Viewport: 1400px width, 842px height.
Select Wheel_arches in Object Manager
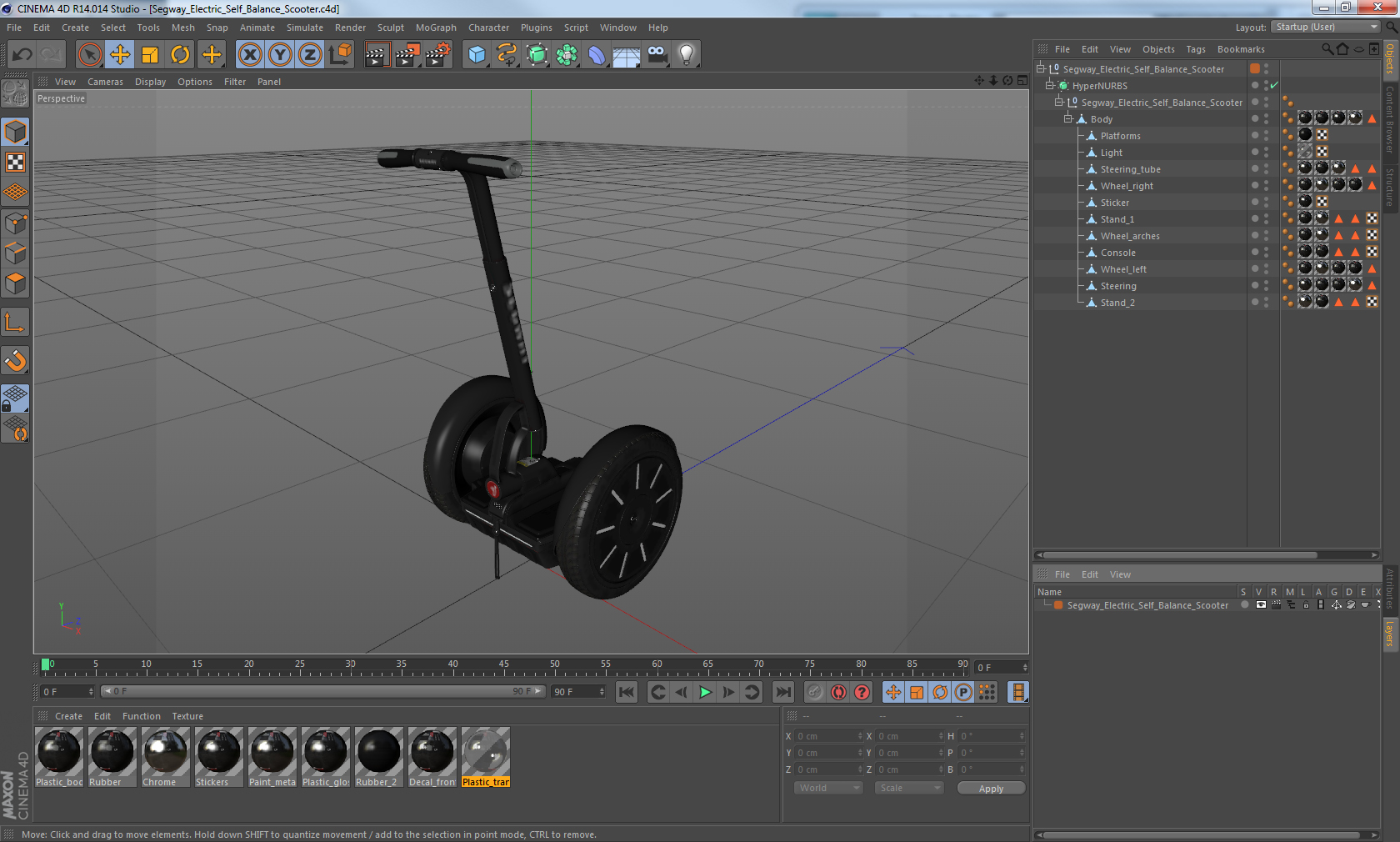tap(1130, 235)
